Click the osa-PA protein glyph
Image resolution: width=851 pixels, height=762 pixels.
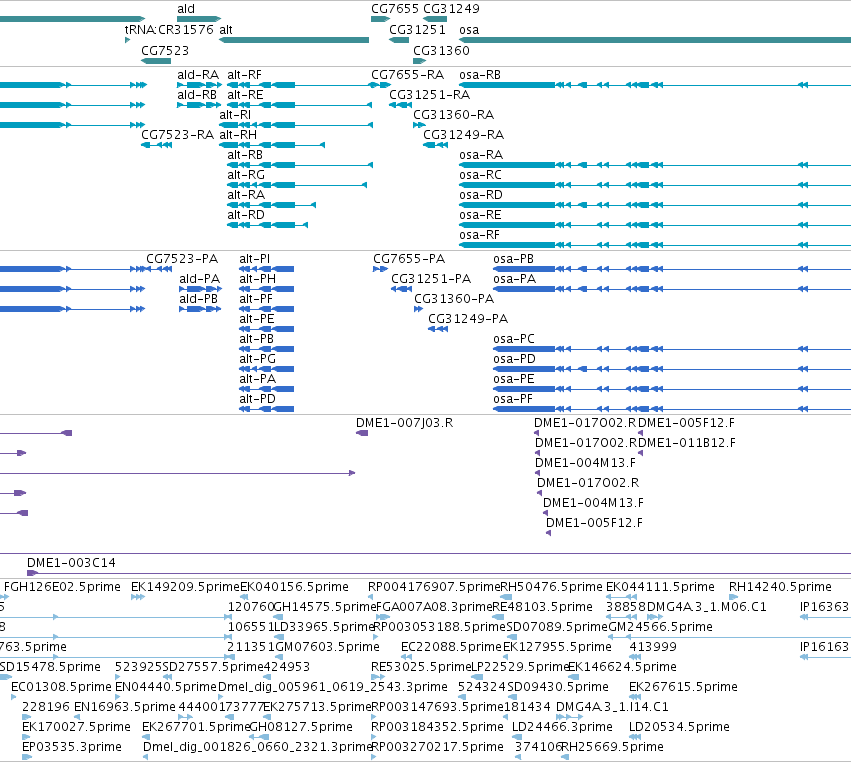[672, 289]
